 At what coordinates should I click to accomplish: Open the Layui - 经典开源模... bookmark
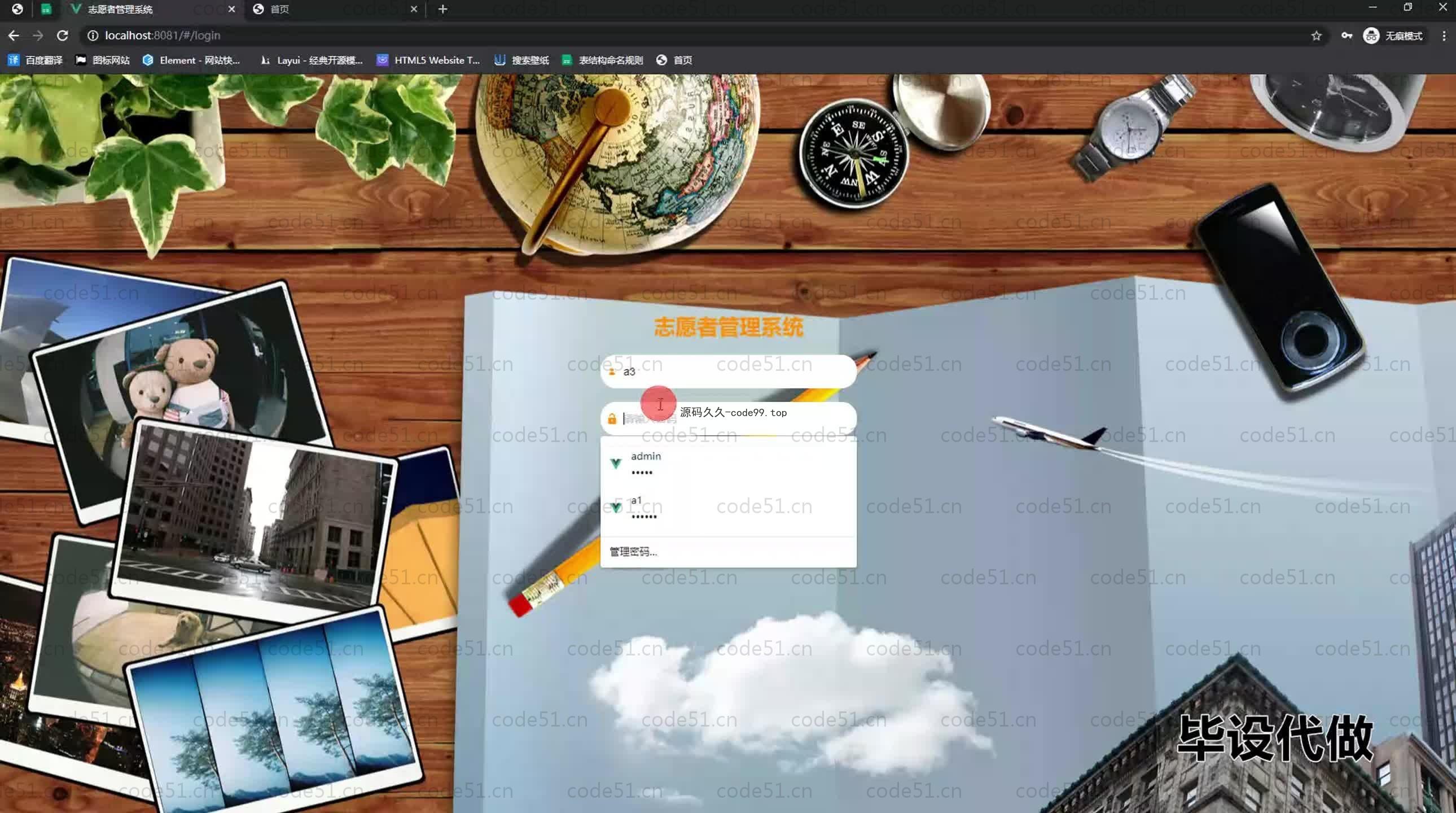coord(312,60)
